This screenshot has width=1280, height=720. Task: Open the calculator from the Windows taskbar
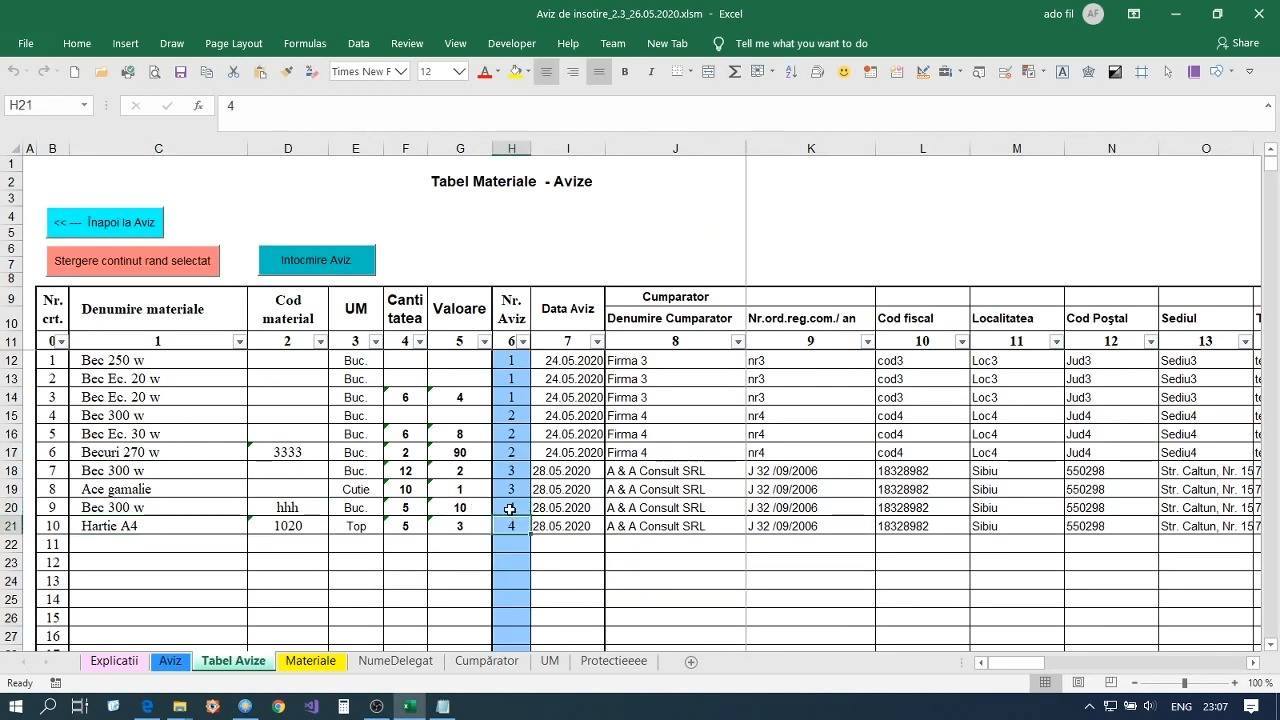point(343,706)
